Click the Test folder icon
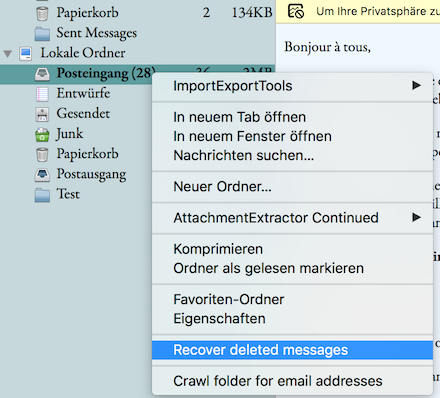 42,195
